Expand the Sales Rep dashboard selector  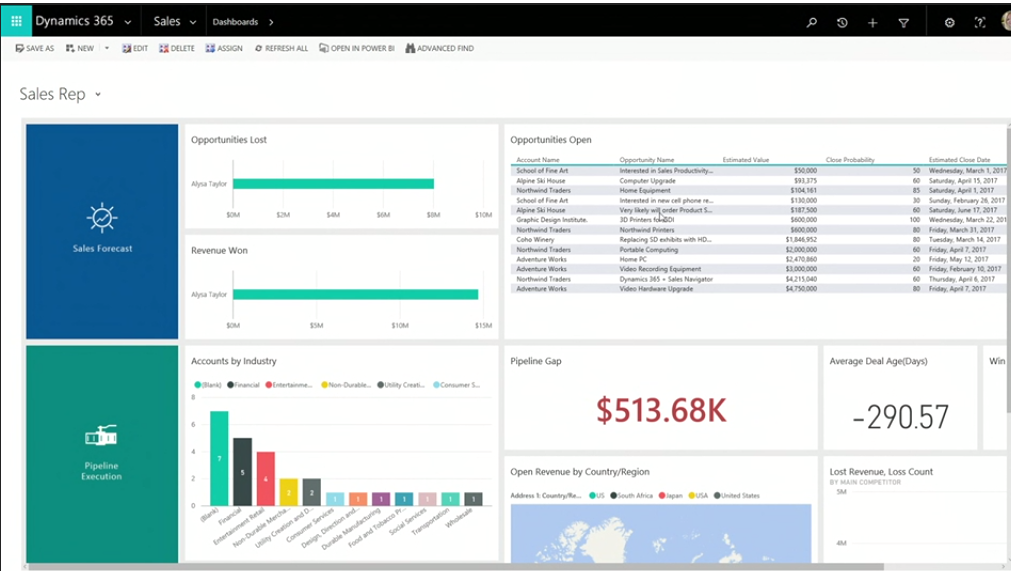98,95
